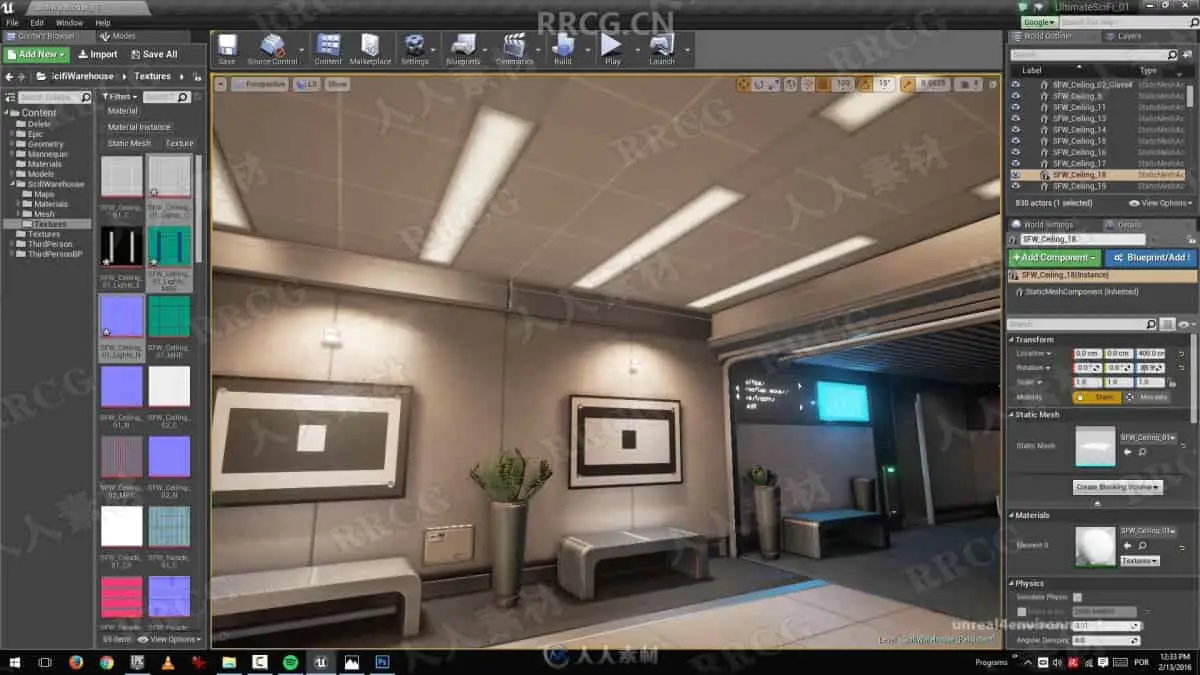Open Content Browser View Options

[x=169, y=639]
